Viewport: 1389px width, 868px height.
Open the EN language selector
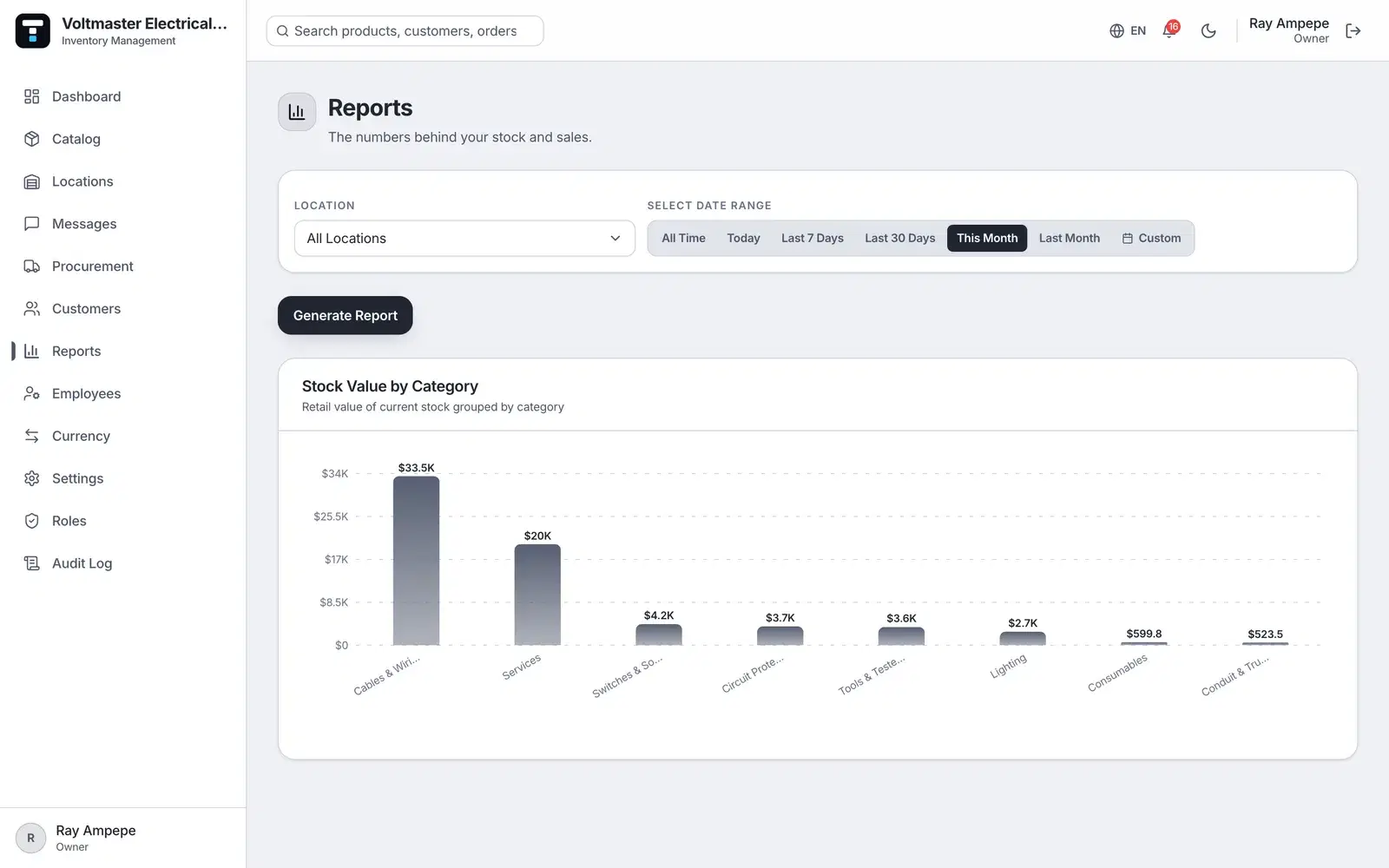click(1128, 30)
